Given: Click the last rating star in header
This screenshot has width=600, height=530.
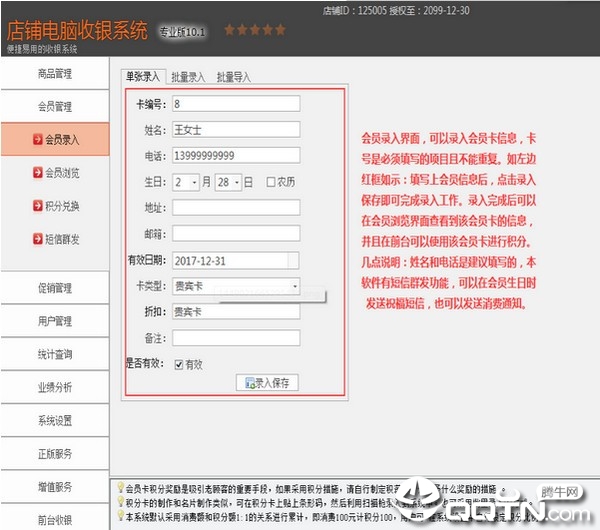Looking at the screenshot, I should (x=280, y=29).
